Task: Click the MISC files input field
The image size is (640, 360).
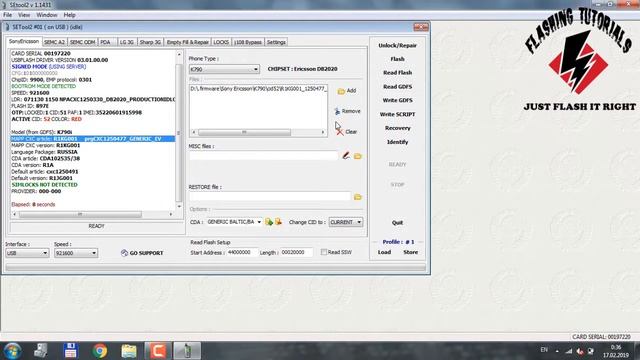Action: tap(264, 156)
